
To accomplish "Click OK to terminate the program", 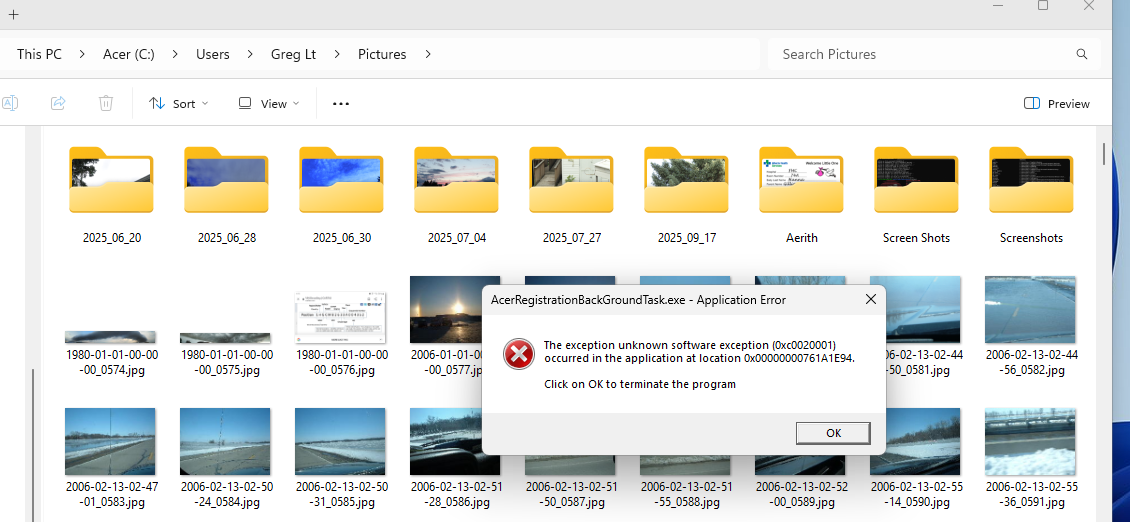I will (x=833, y=433).
